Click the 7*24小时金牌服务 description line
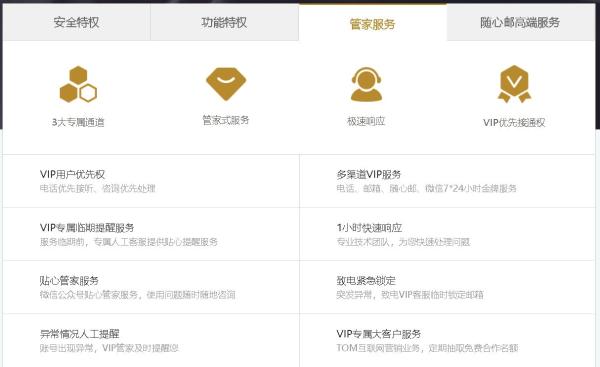 pyautogui.click(x=427, y=188)
